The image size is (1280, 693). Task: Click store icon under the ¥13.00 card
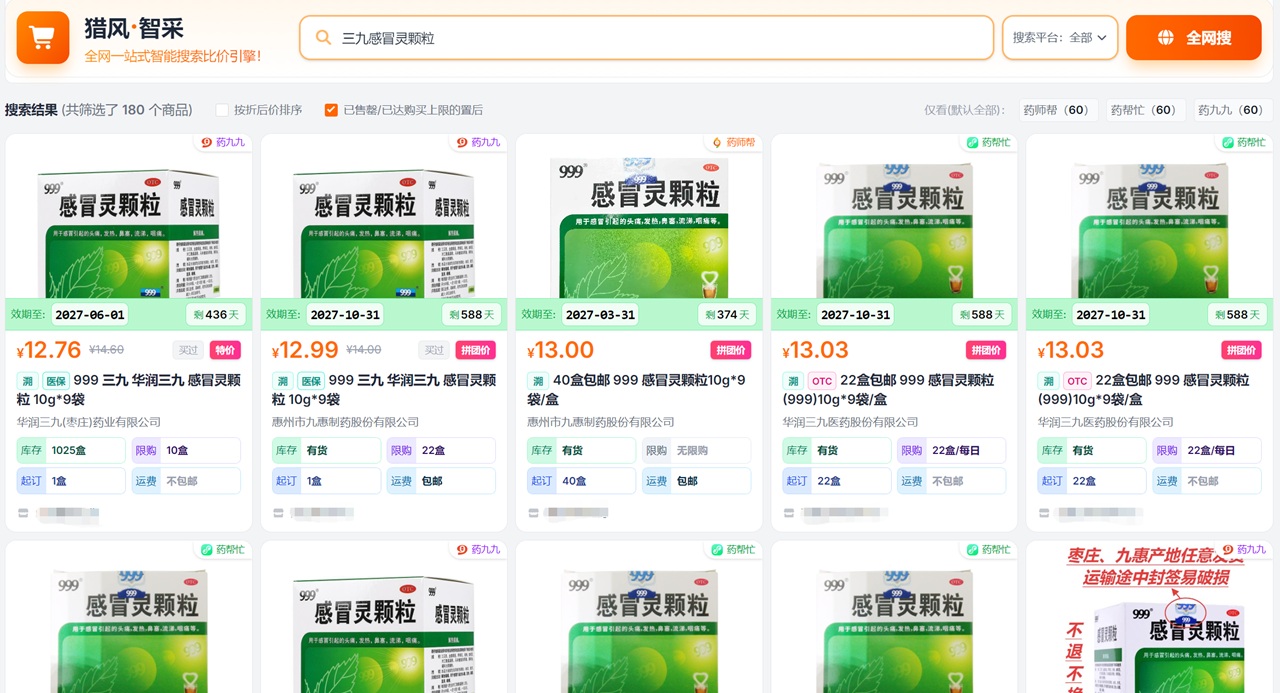point(533,513)
